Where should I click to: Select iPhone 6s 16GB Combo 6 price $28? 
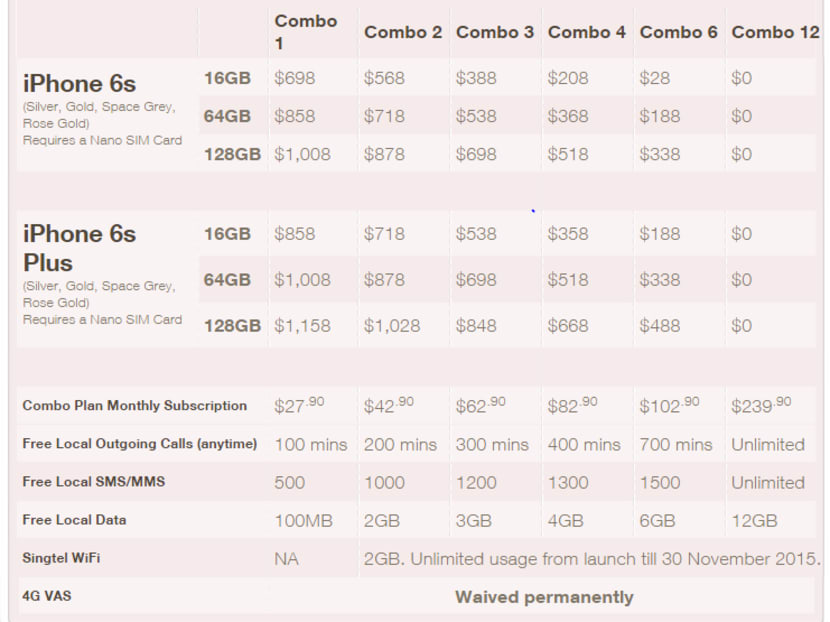(655, 78)
